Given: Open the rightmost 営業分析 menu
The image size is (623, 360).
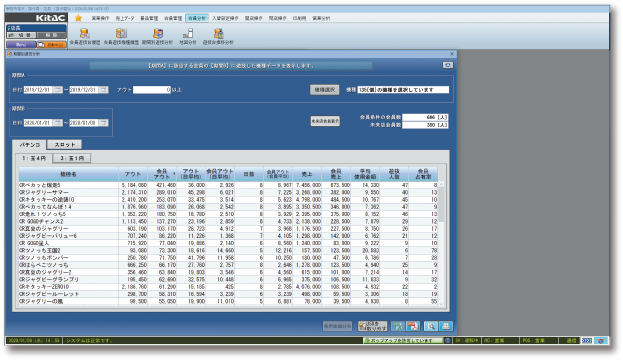Looking at the screenshot, I should tap(321, 18).
